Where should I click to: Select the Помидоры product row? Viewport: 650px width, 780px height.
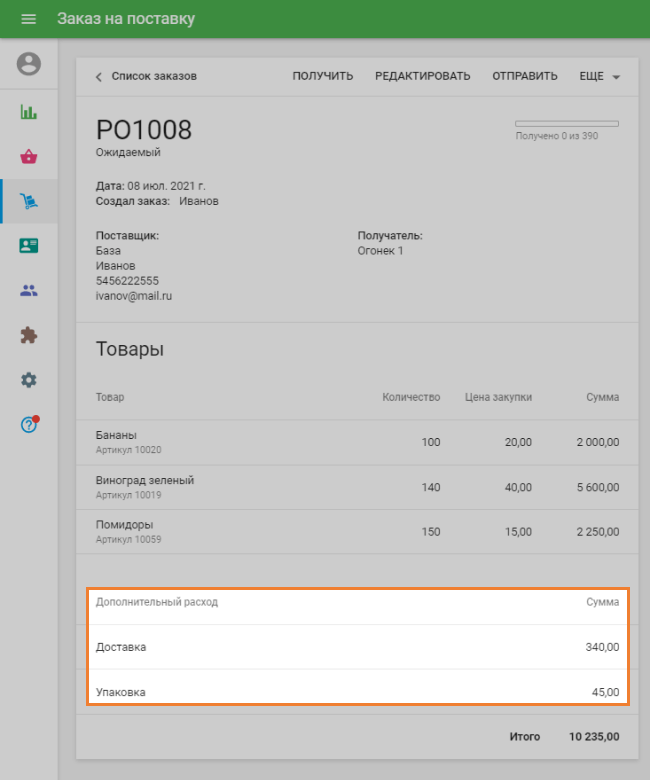(x=357, y=531)
